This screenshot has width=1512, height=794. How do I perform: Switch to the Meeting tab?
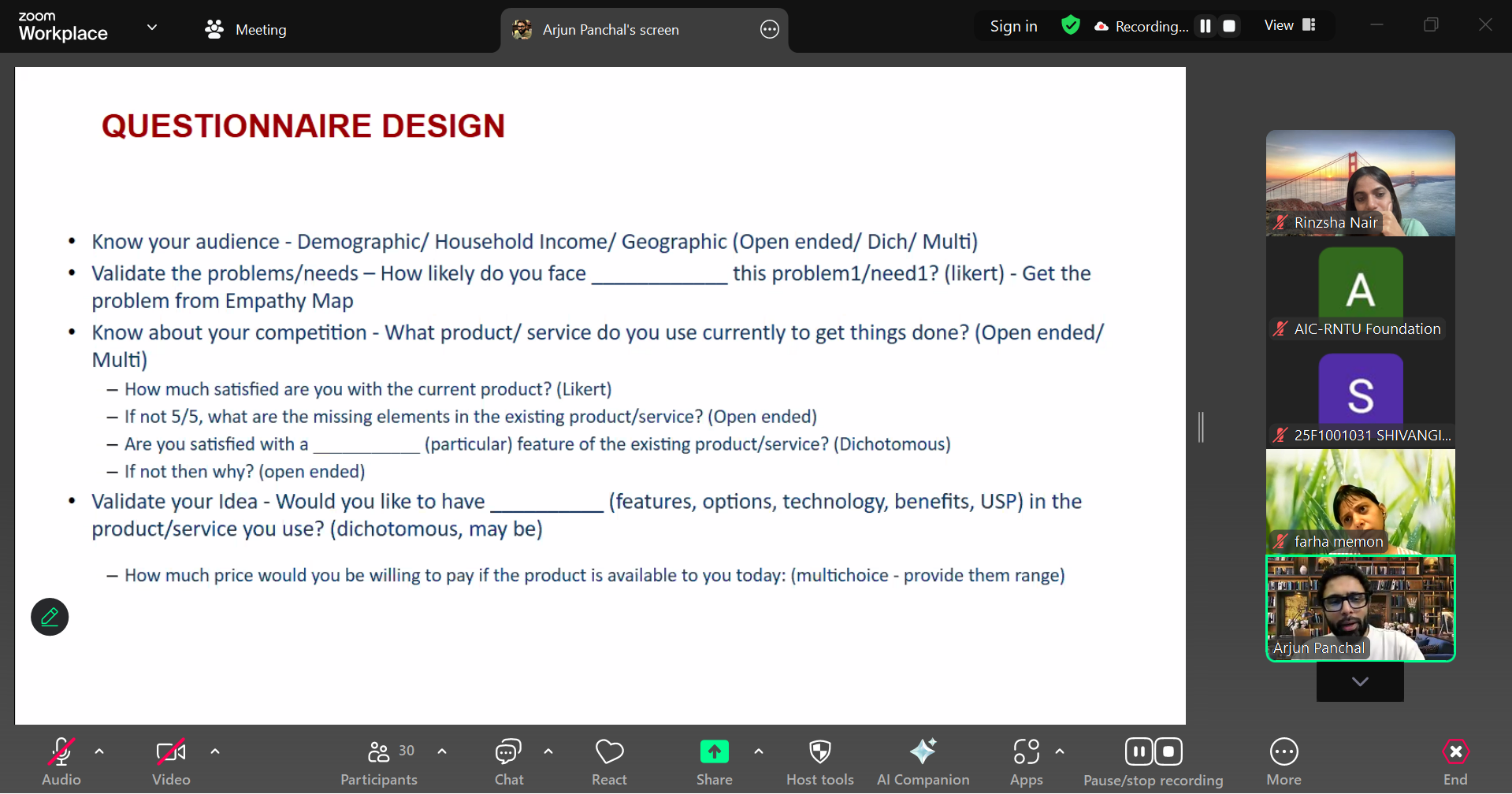click(246, 30)
